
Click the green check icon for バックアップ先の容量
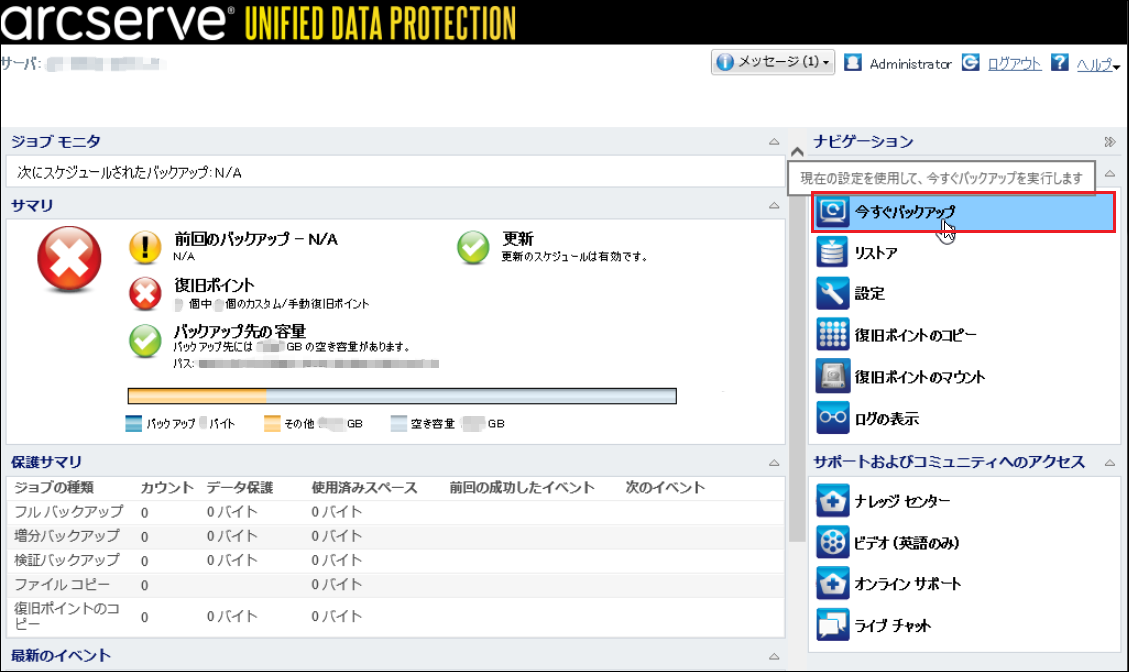tap(145, 341)
